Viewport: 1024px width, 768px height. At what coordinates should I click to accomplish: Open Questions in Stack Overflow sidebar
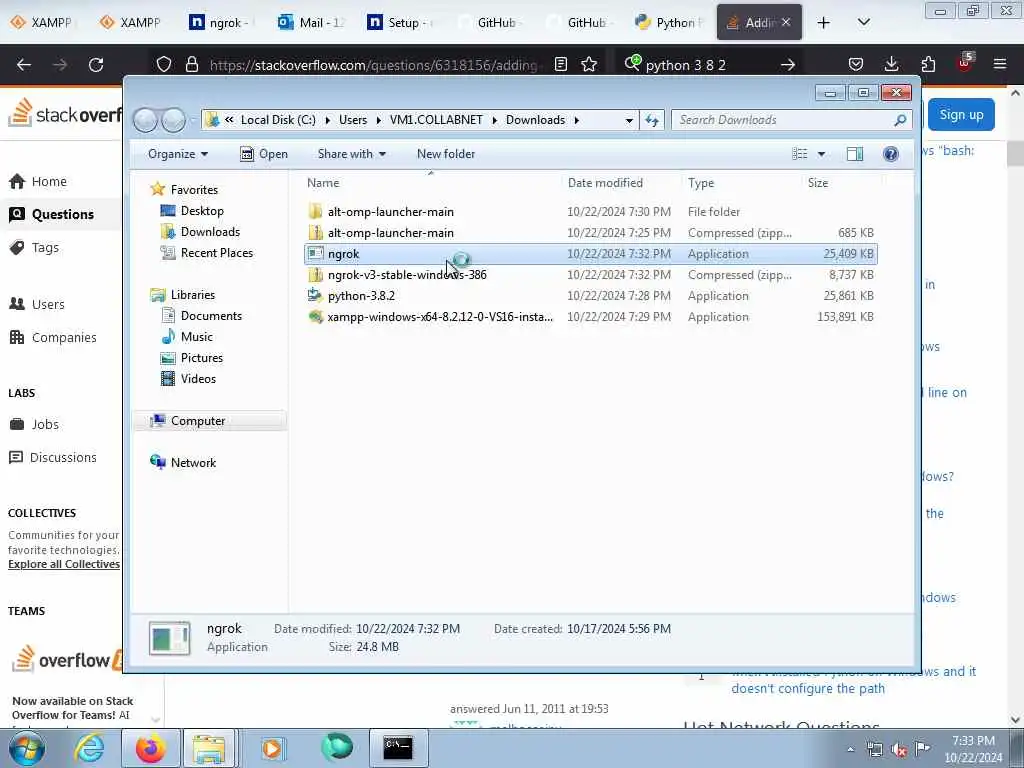pyautogui.click(x=61, y=214)
